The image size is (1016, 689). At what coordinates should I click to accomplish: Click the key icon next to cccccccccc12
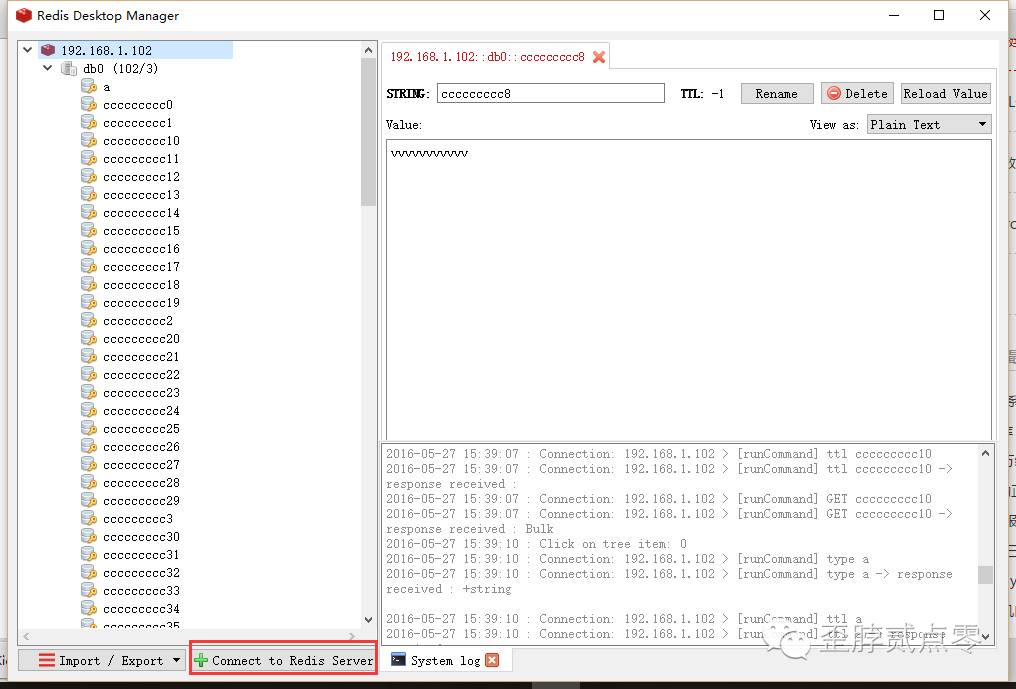coord(89,176)
